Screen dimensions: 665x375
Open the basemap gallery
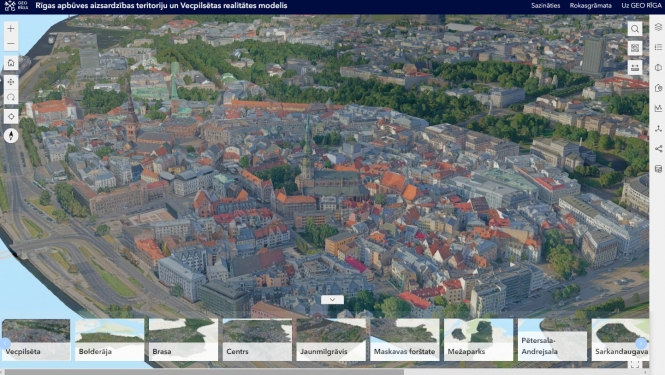point(634,48)
